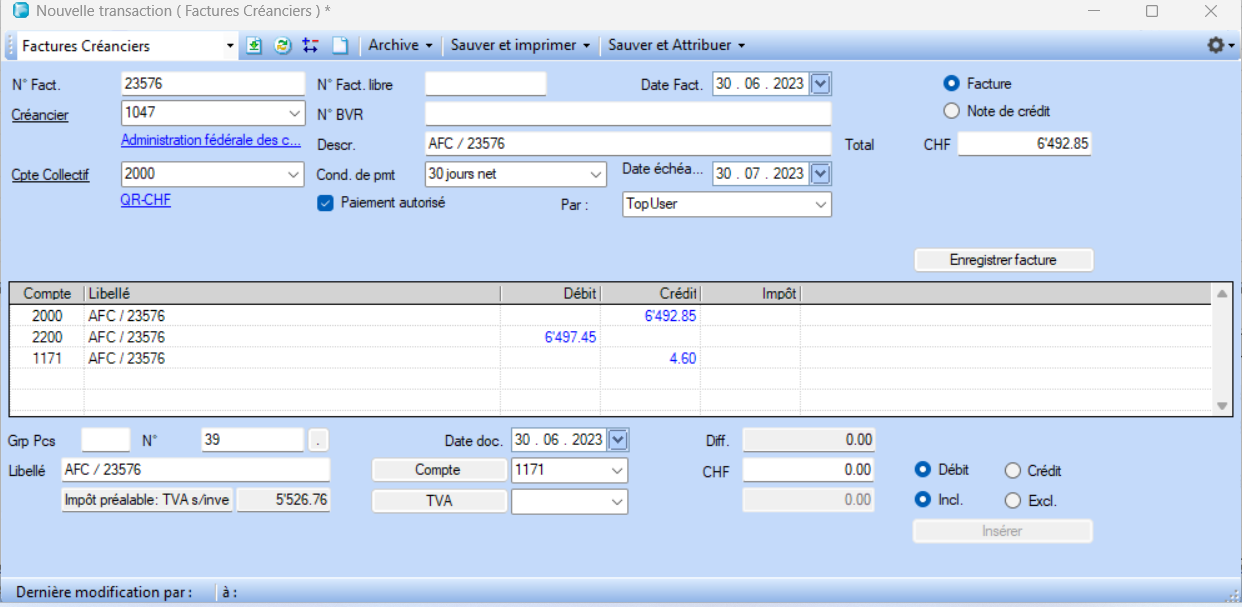Open the Date doc. calendar picker
The height and width of the screenshot is (607, 1242).
pyautogui.click(x=618, y=440)
